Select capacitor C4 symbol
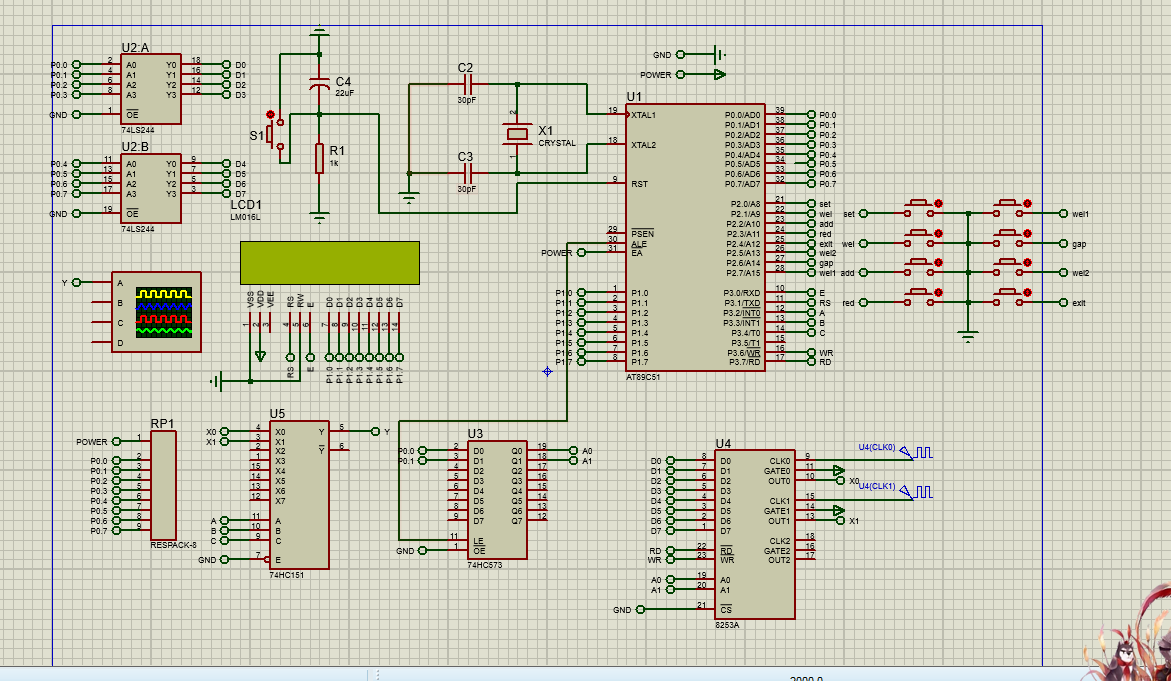 (x=320, y=84)
